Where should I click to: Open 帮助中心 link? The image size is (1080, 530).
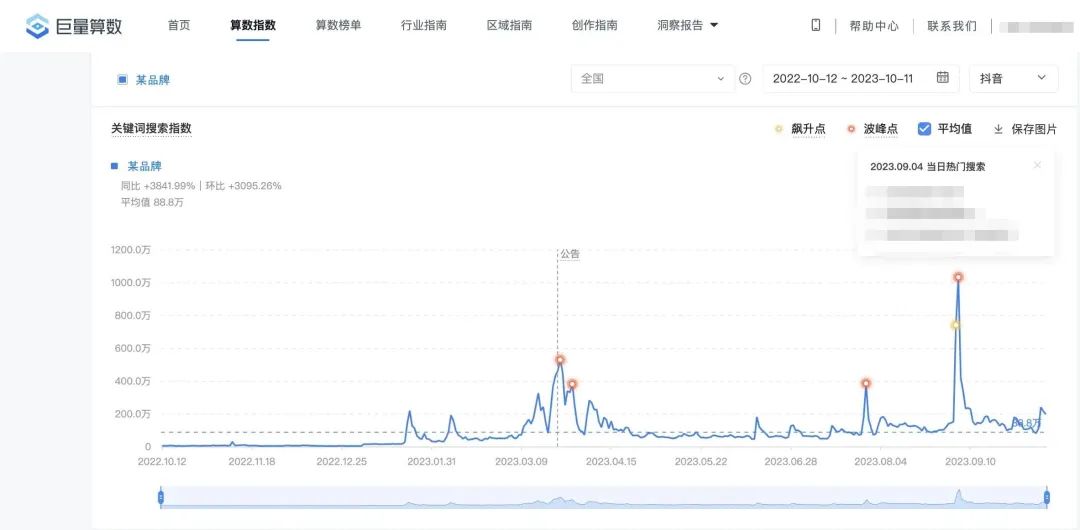874,26
